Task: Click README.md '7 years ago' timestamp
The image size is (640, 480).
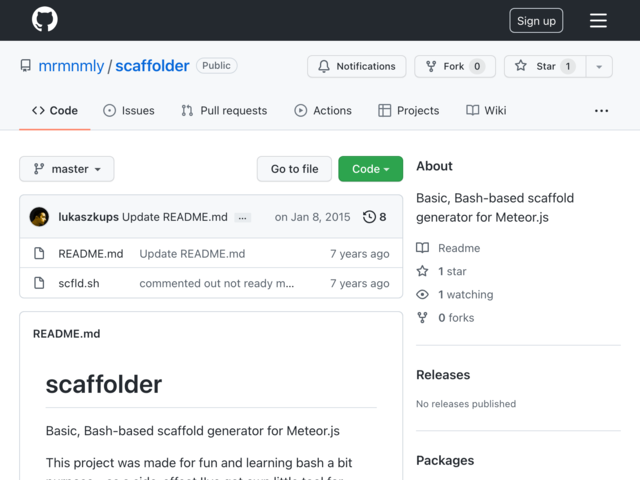Action: [360, 254]
